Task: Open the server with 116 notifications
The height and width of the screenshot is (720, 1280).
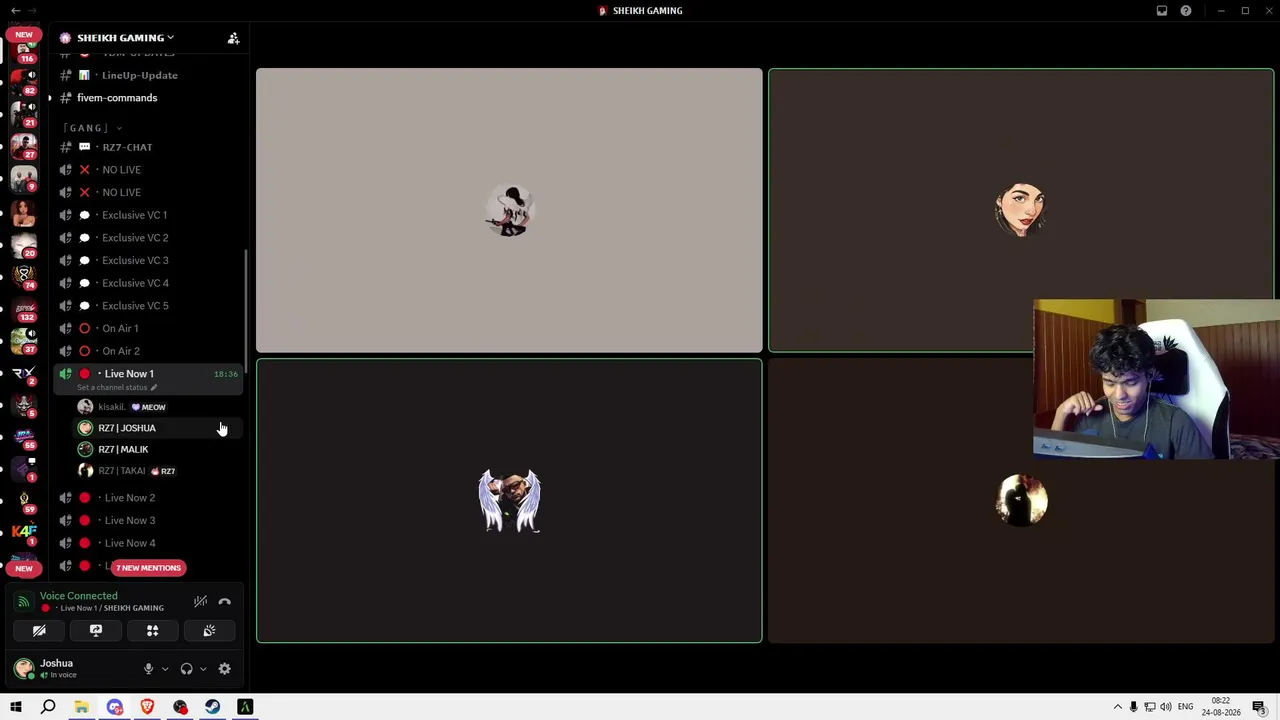Action: 24,52
